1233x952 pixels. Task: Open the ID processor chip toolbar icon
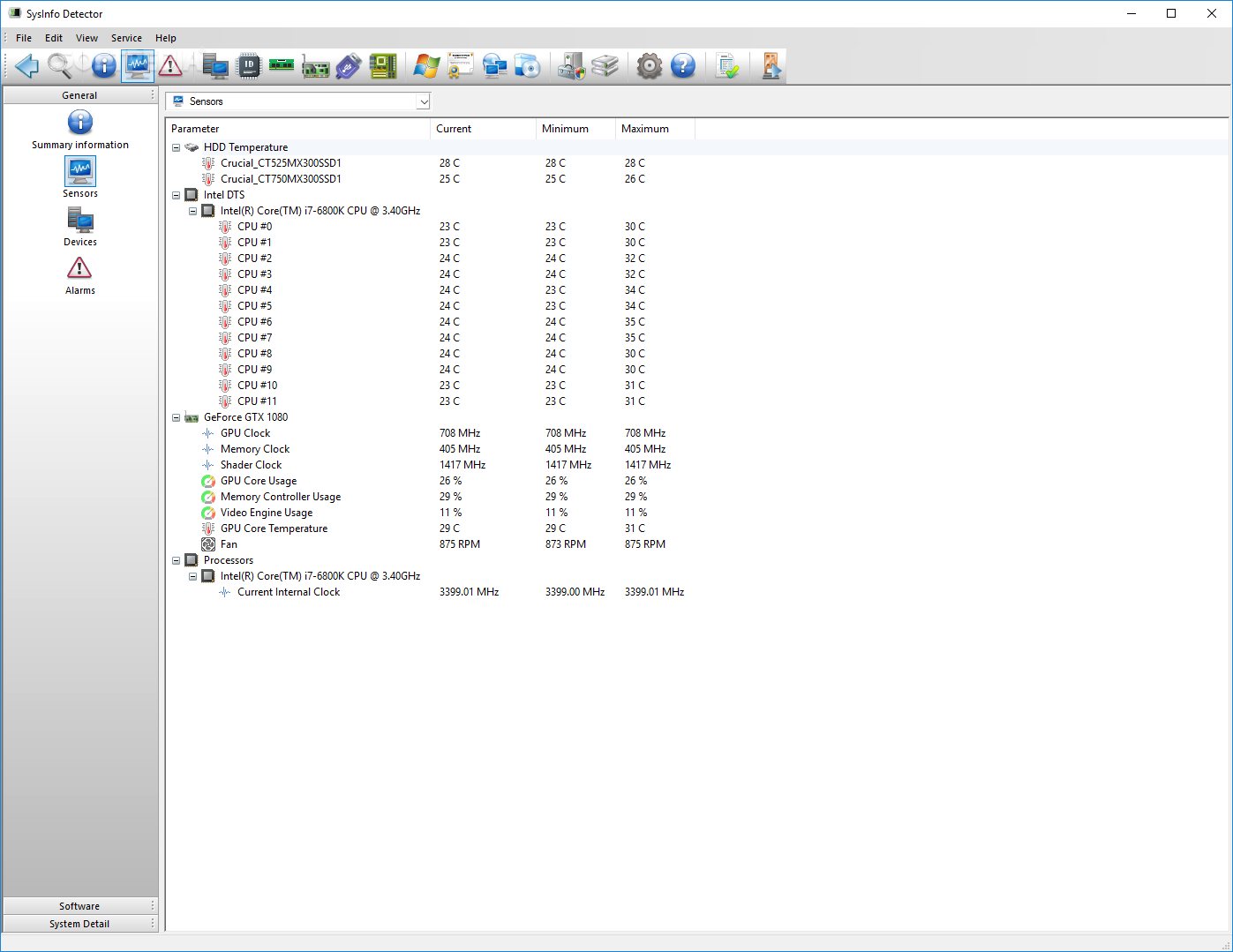pos(249,66)
